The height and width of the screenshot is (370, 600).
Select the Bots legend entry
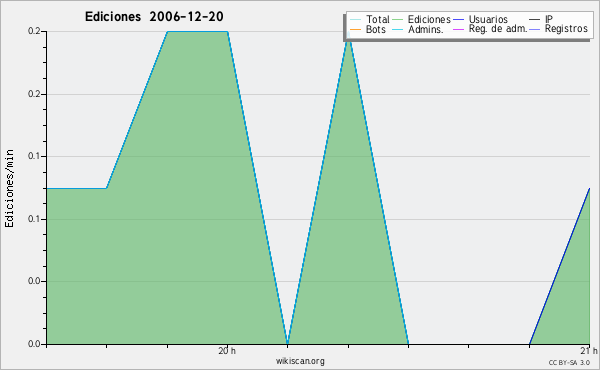coord(368,29)
